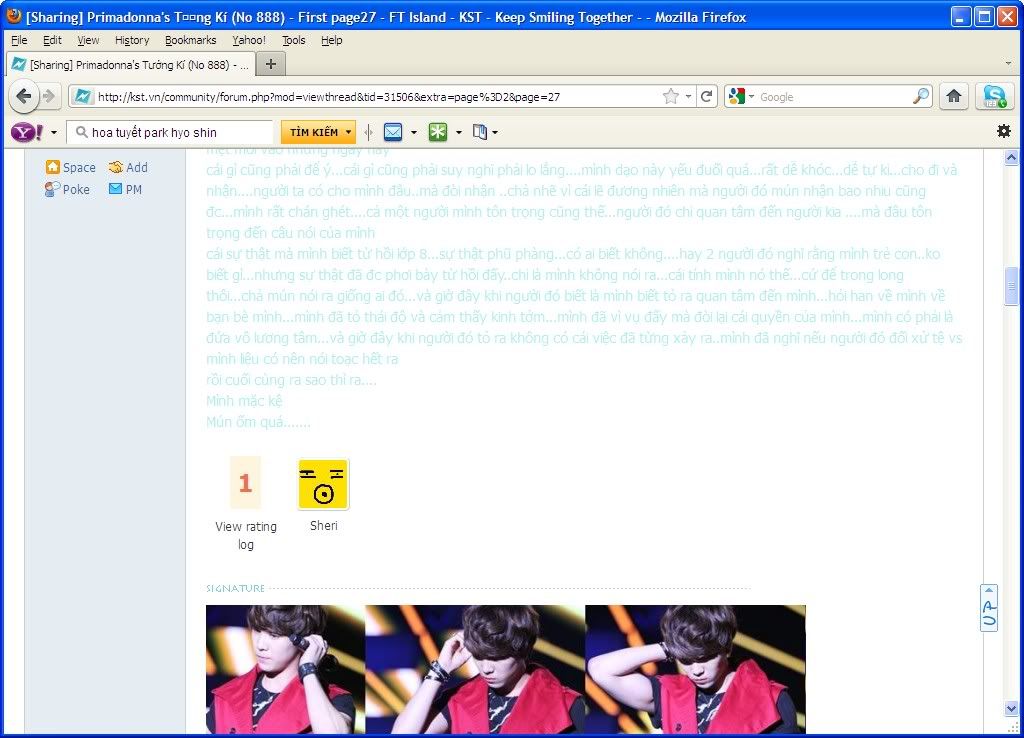Open the middle signature photo
The width and height of the screenshot is (1024, 738).
475,669
